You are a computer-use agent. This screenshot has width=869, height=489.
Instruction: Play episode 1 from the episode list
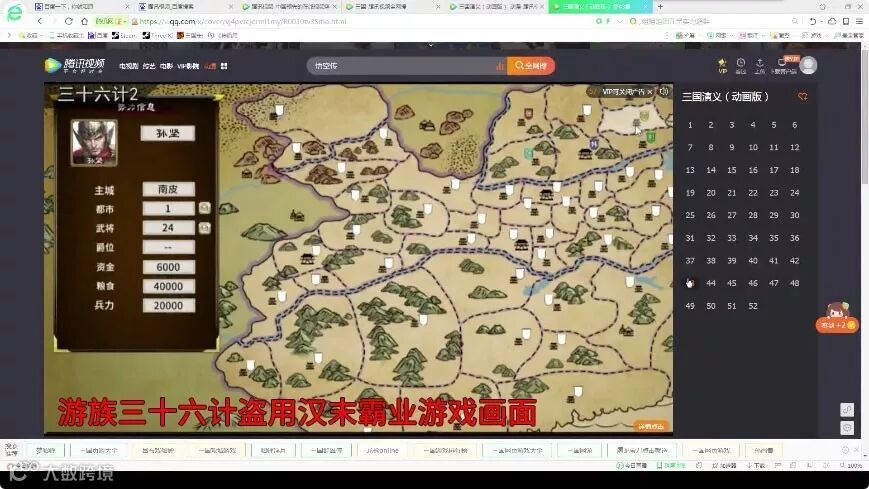tap(690, 125)
